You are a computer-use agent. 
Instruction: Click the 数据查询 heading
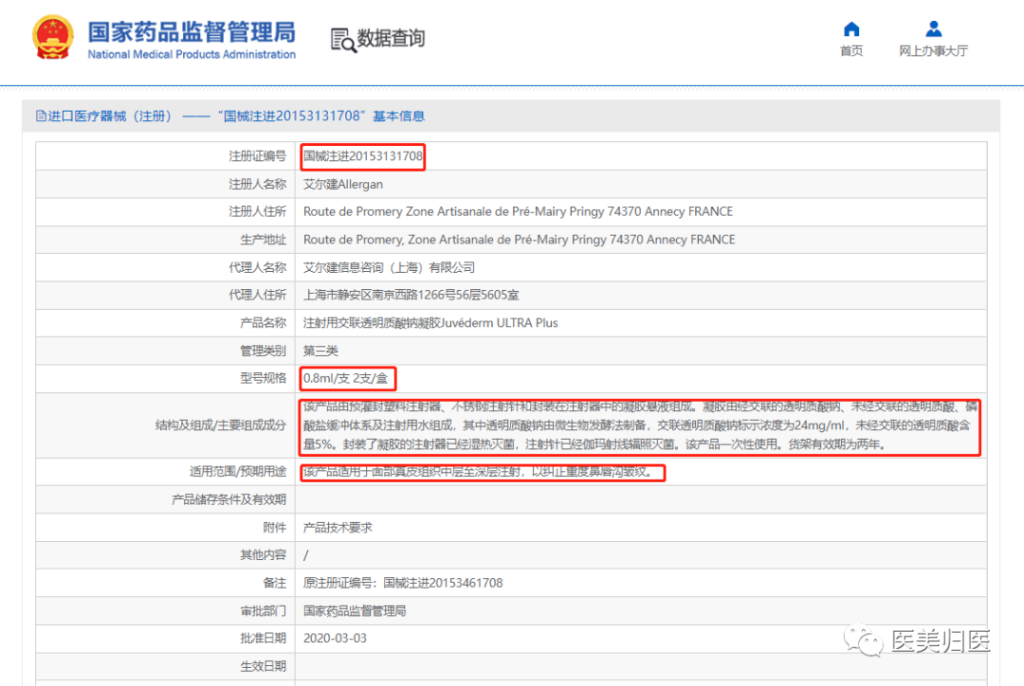pos(391,39)
